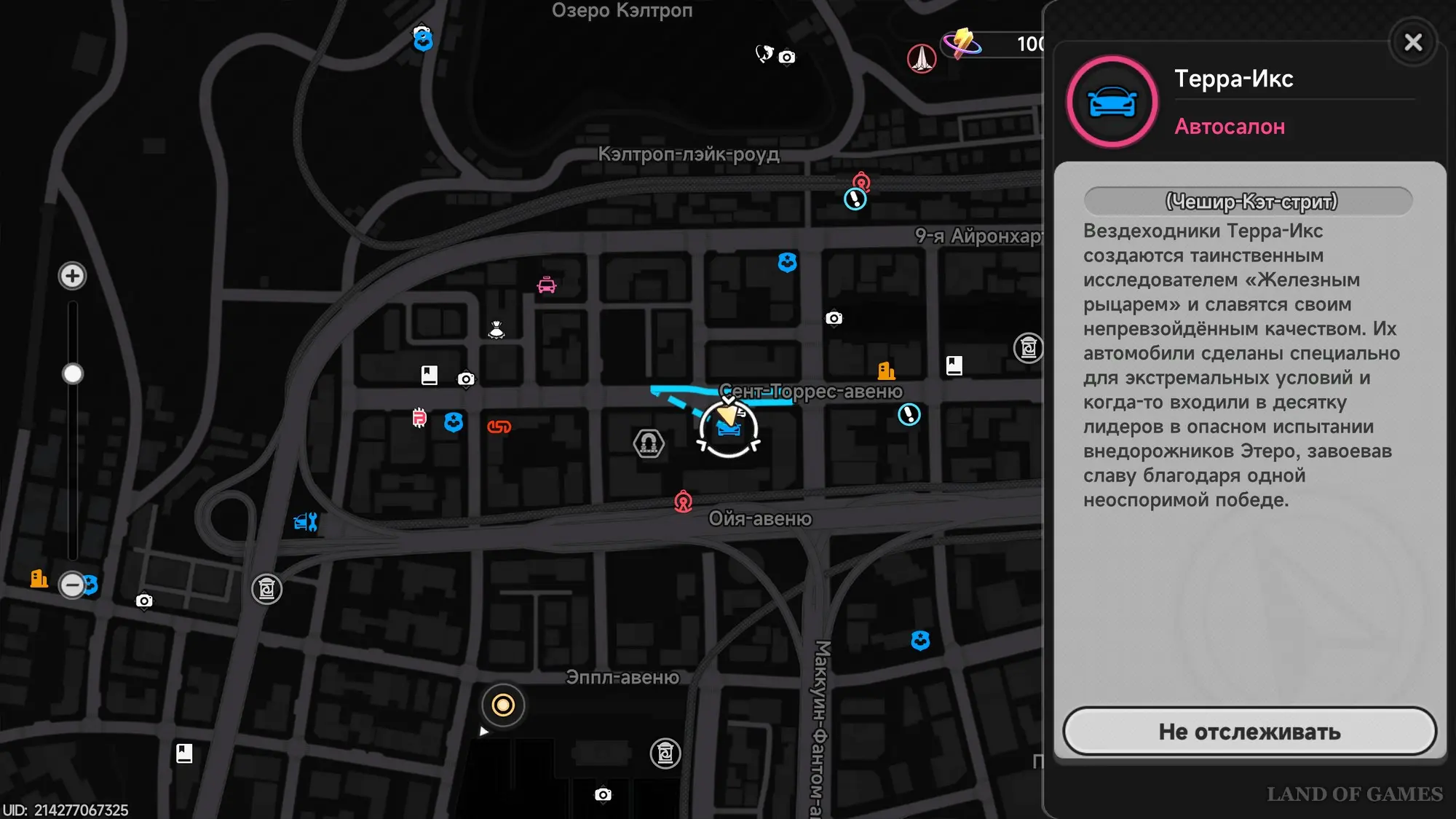This screenshot has height=819, width=1456.
Task: Select the tunnel arch hexagon marker
Action: pyautogui.click(x=648, y=443)
